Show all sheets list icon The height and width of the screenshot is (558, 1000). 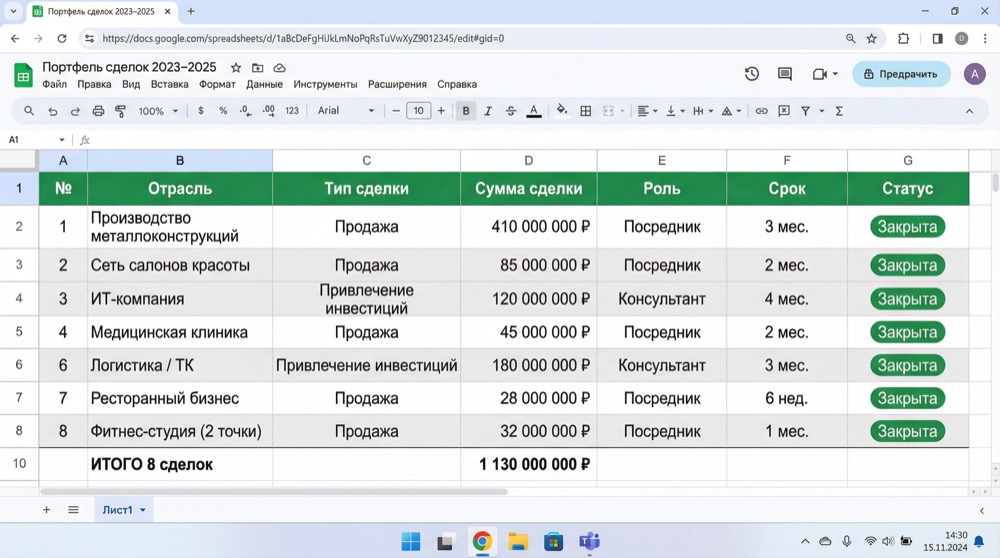[73, 510]
